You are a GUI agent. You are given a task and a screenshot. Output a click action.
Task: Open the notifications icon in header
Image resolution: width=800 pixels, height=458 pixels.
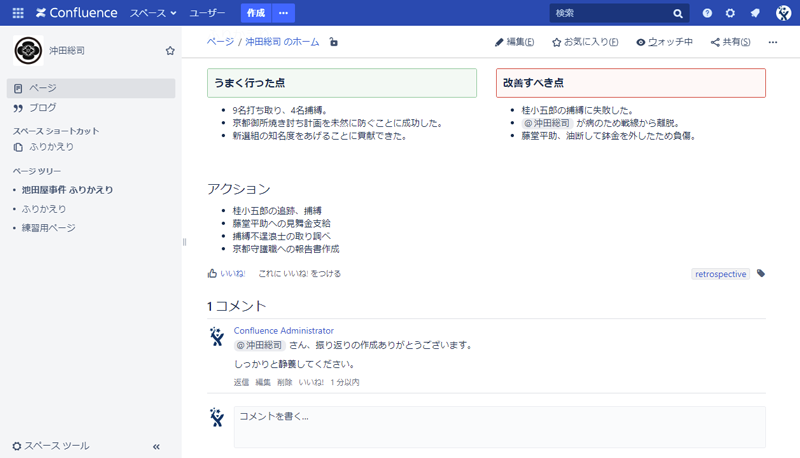click(755, 13)
